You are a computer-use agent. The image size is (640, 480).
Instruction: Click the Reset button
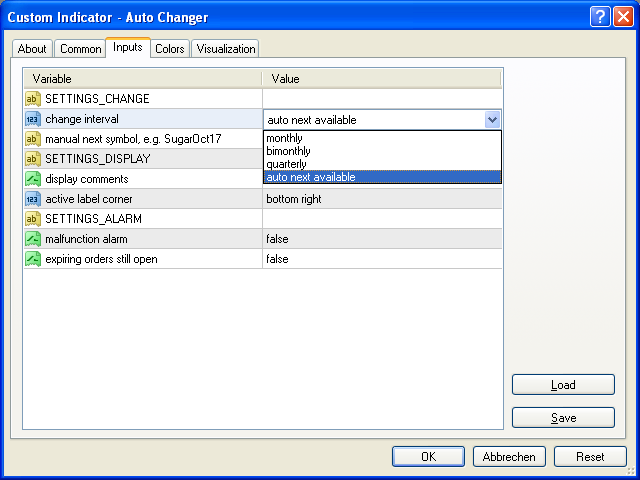click(590, 457)
